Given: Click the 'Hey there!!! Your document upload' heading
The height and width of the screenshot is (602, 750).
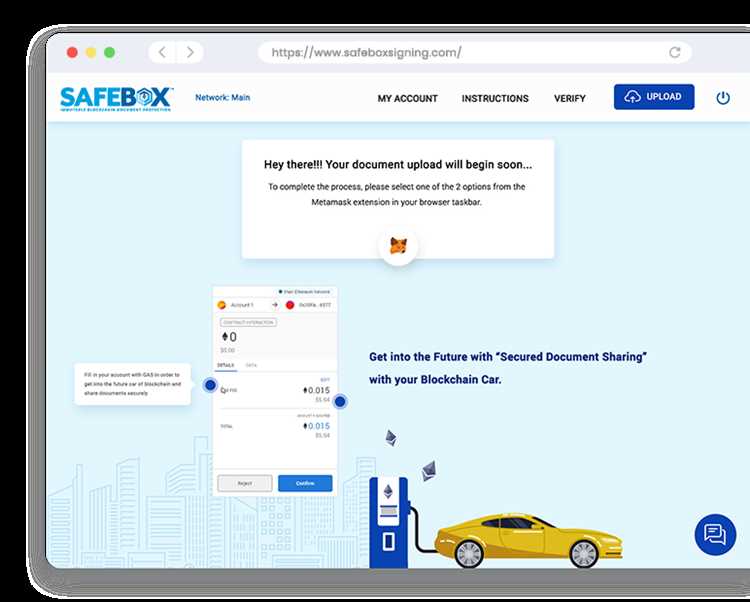Looking at the screenshot, I should (398, 164).
